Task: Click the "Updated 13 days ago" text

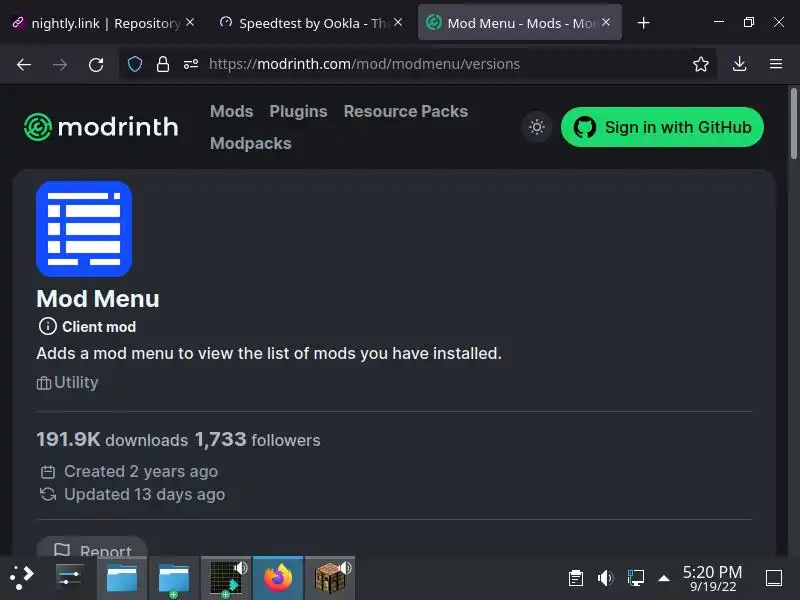Action: (144, 494)
